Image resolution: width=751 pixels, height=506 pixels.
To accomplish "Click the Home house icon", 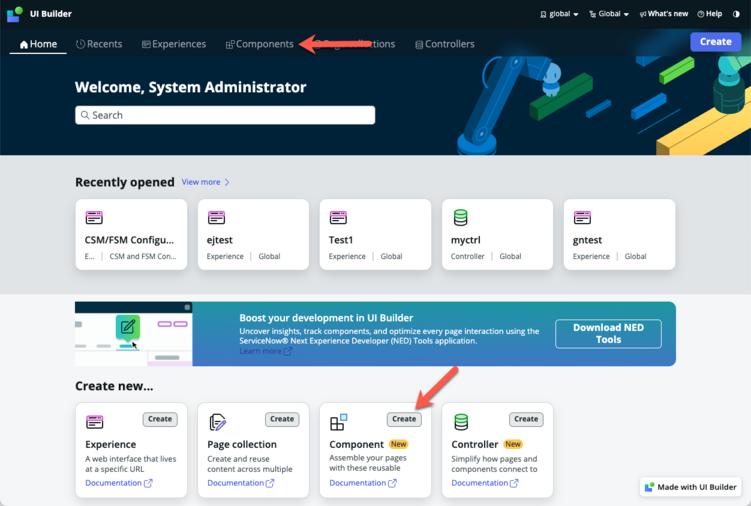I will coord(23,45).
